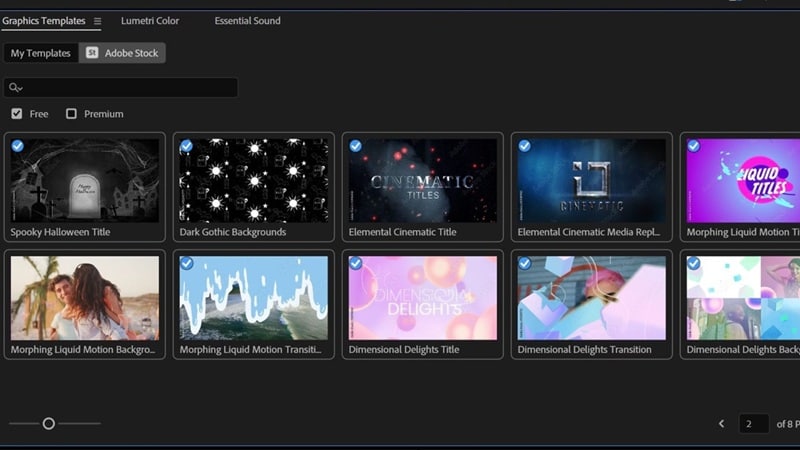The image size is (800, 450).
Task: Toggle checkmark on Morphing Liquid Motion Transitions card
Action: [x=187, y=263]
